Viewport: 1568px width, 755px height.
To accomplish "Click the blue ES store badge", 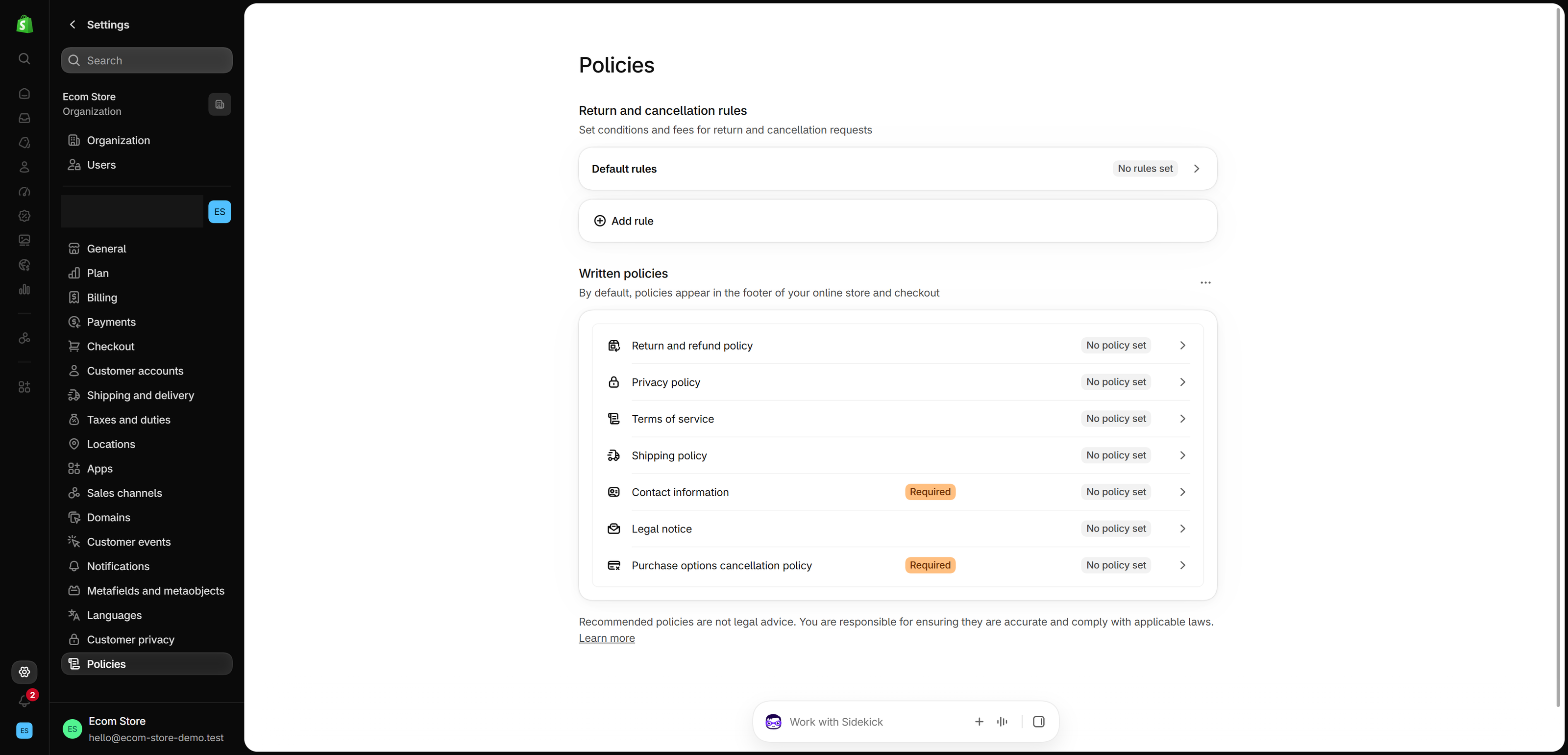I will click(x=220, y=212).
